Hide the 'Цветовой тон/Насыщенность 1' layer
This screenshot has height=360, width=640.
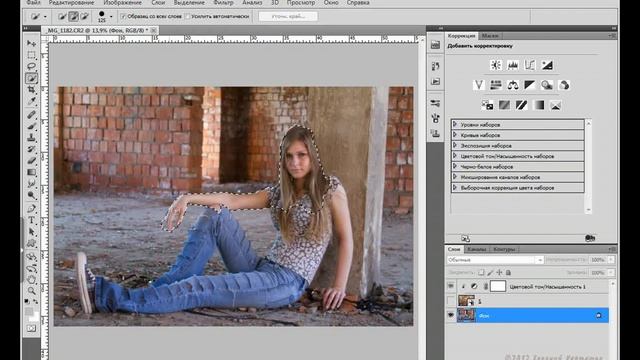tap(451, 287)
